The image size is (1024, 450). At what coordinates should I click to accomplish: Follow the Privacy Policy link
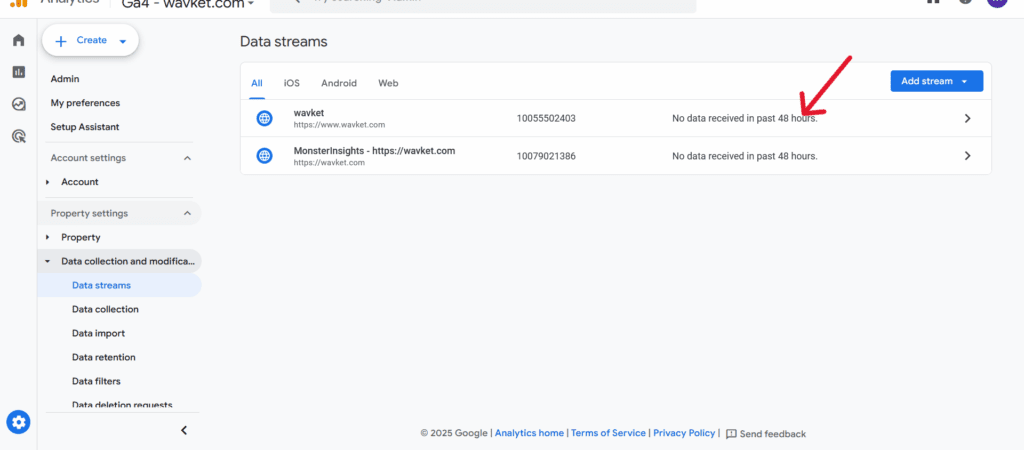(x=684, y=433)
